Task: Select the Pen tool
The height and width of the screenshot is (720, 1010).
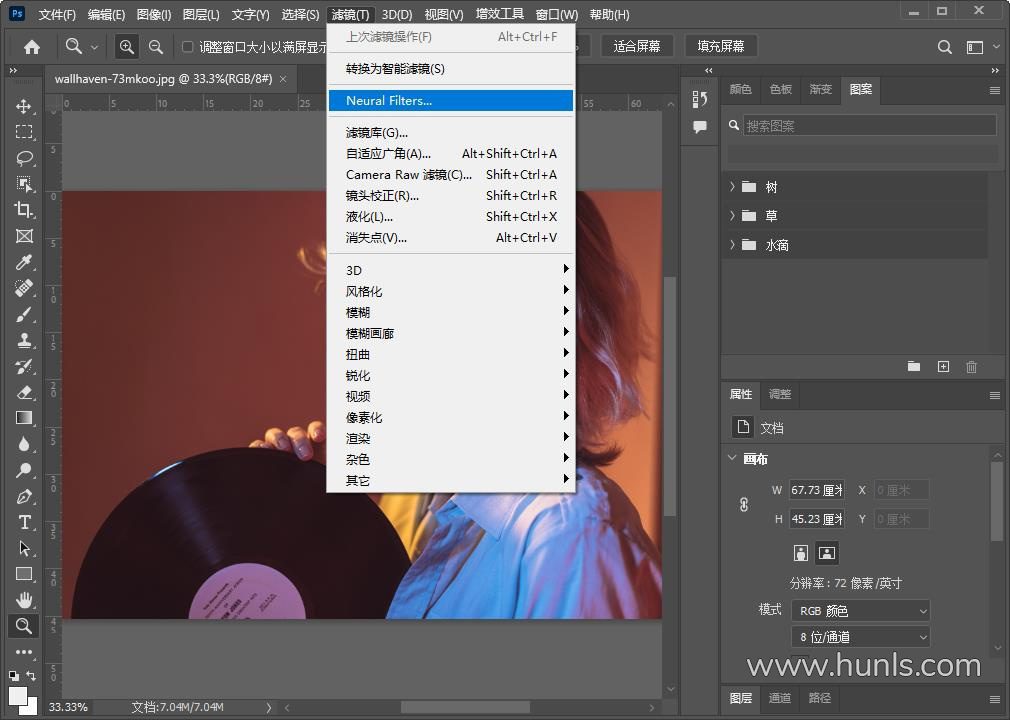Action: [24, 497]
